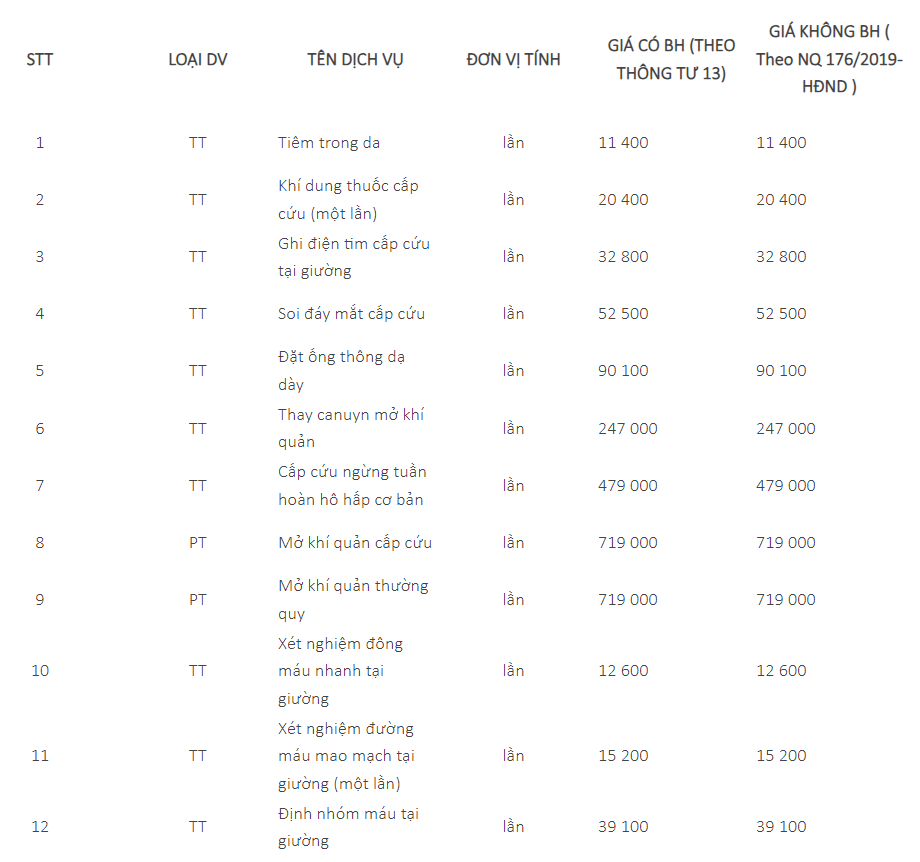Click 'Thay canuyn mở khí quản' entry
This screenshot has height=862, width=920.
point(350,428)
